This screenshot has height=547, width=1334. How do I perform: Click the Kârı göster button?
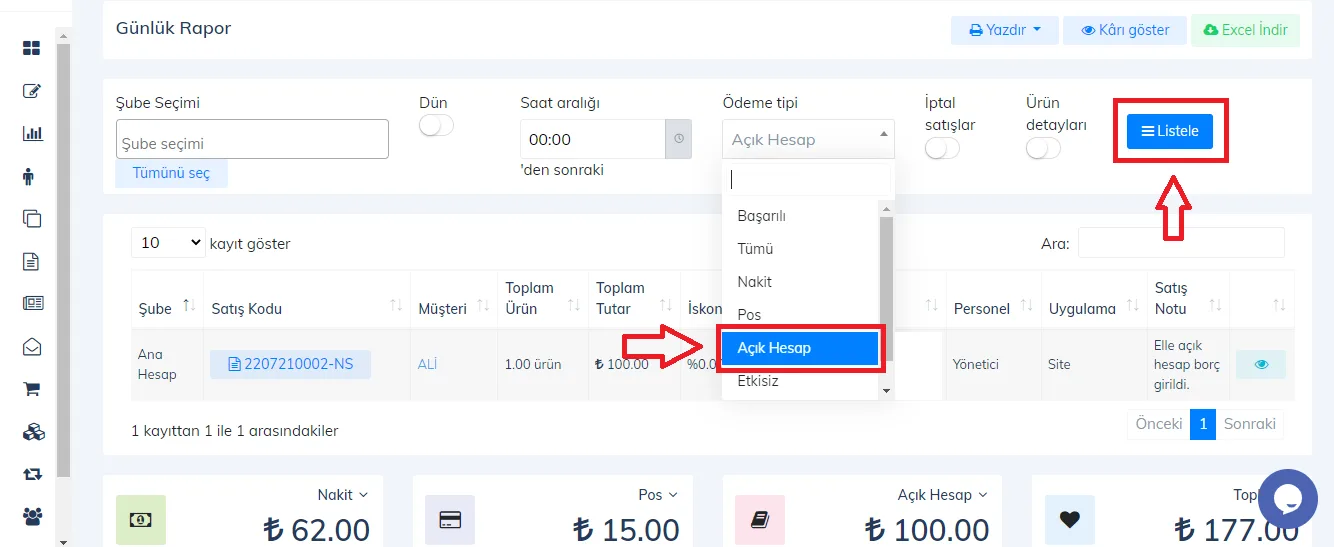pos(1125,30)
